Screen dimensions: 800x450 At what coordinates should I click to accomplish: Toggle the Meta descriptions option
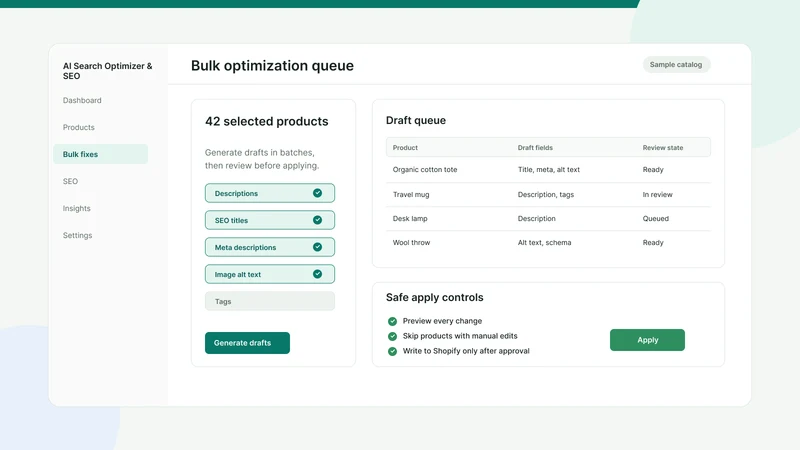[270, 247]
